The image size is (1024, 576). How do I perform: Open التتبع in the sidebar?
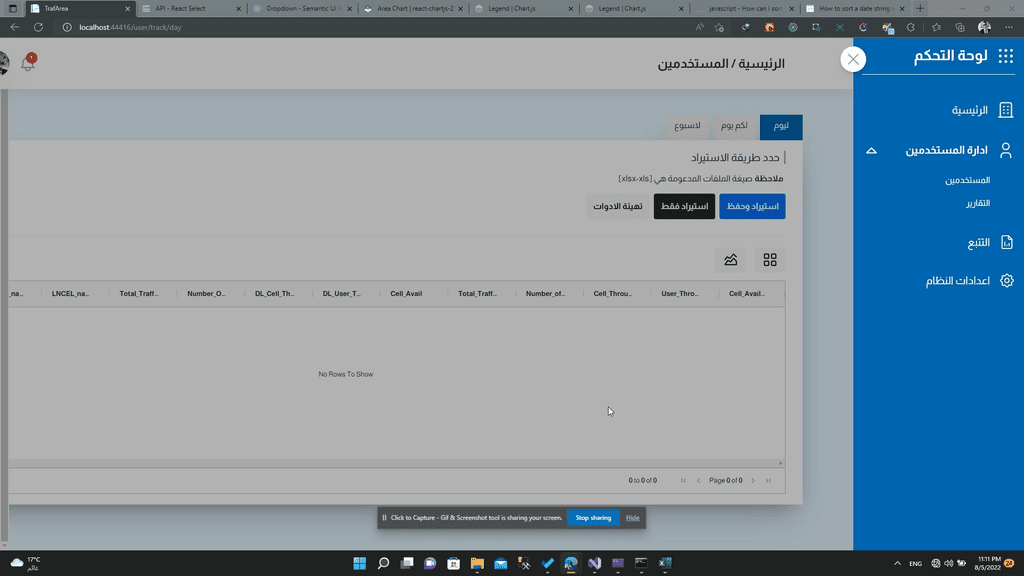pyautogui.click(x=978, y=243)
